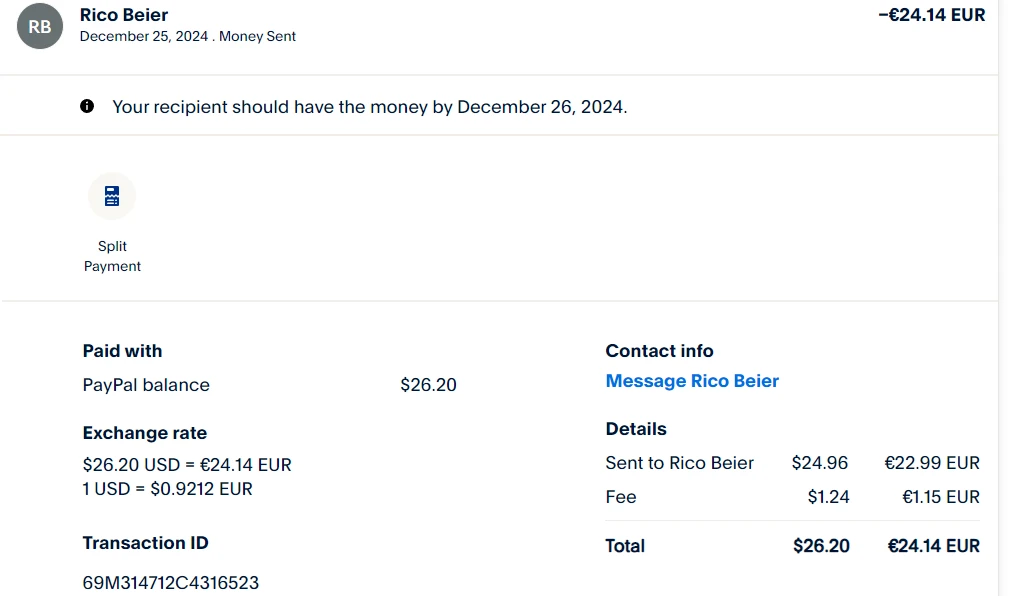Screen dimensions: 1013x596
Task: Click the Rico Beier name heading
Action: tap(124, 15)
